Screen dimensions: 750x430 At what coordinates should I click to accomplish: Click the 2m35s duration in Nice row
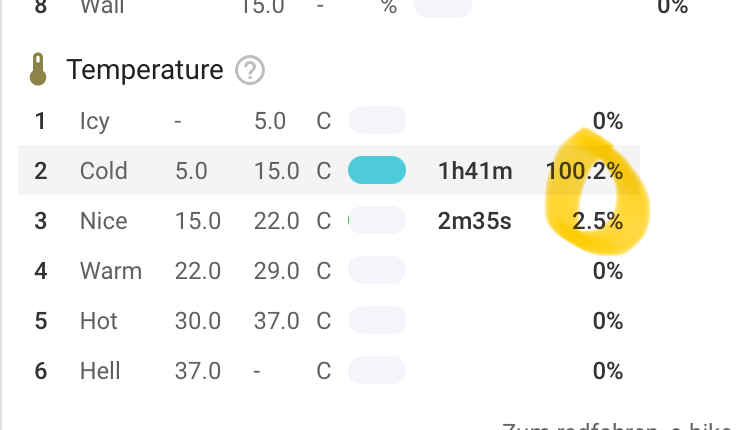coord(474,220)
